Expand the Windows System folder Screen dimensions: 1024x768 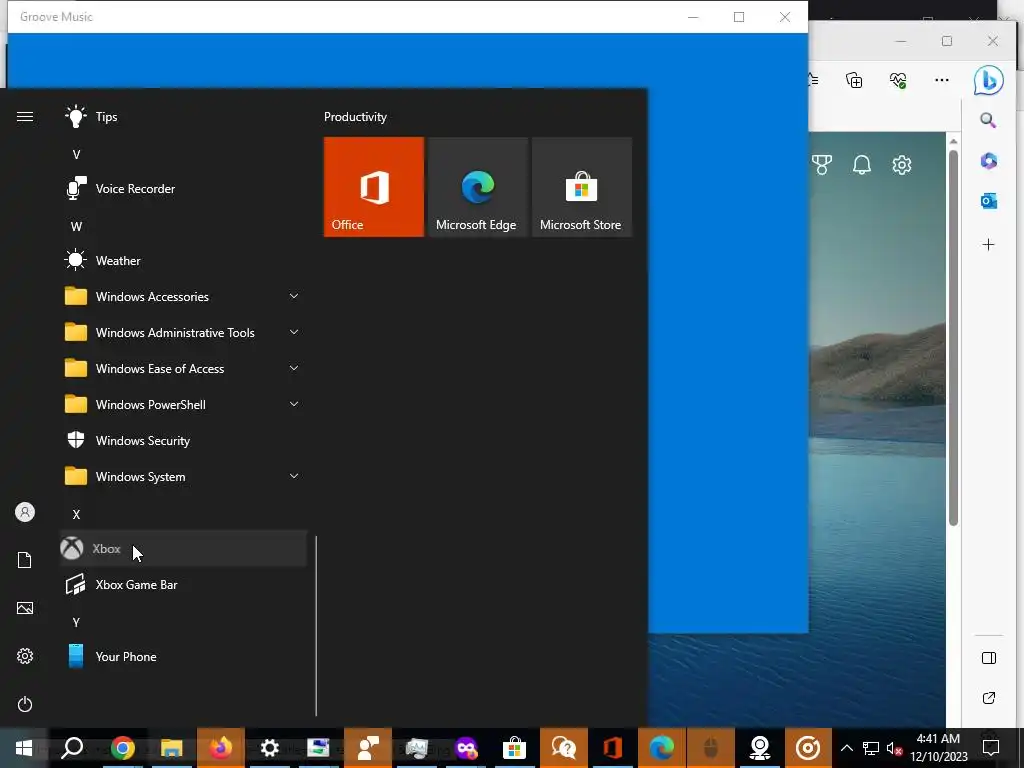[x=184, y=477]
